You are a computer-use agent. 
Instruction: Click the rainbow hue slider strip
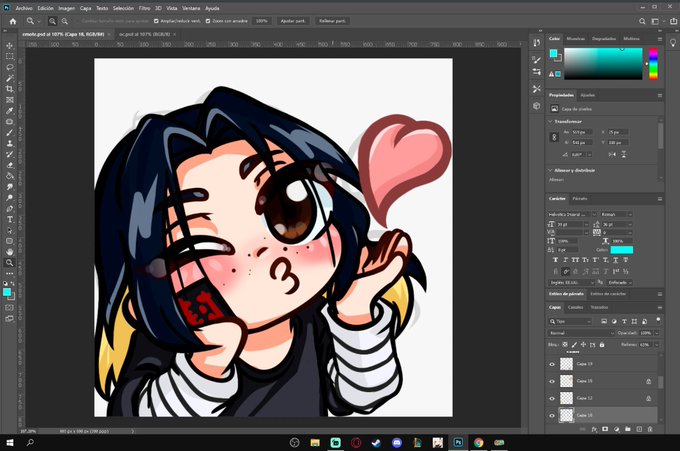(653, 64)
